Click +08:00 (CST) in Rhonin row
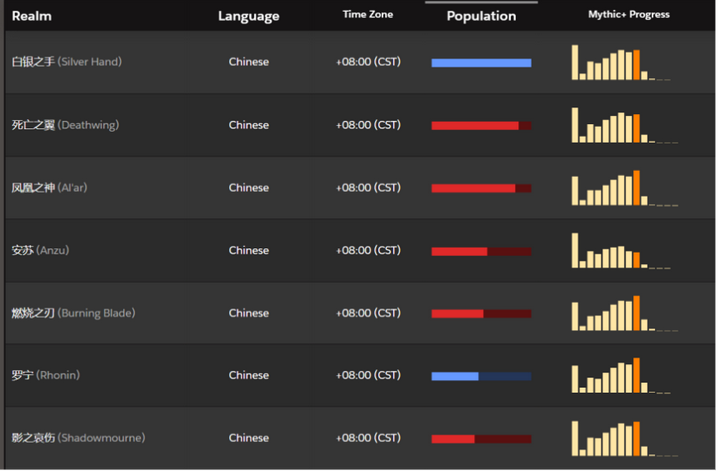The height and width of the screenshot is (471, 720). (368, 375)
